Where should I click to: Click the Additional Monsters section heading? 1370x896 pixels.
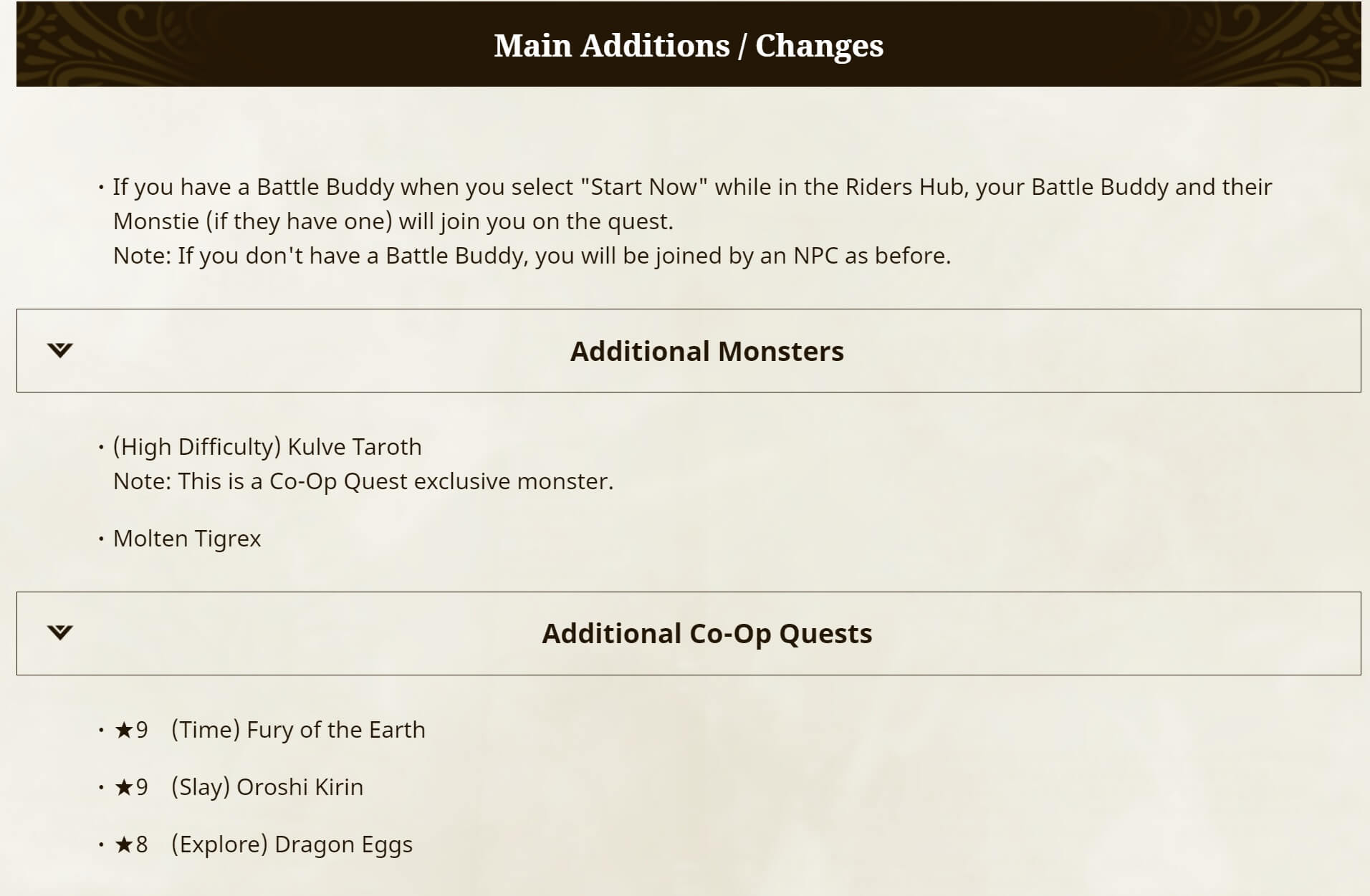coord(706,351)
